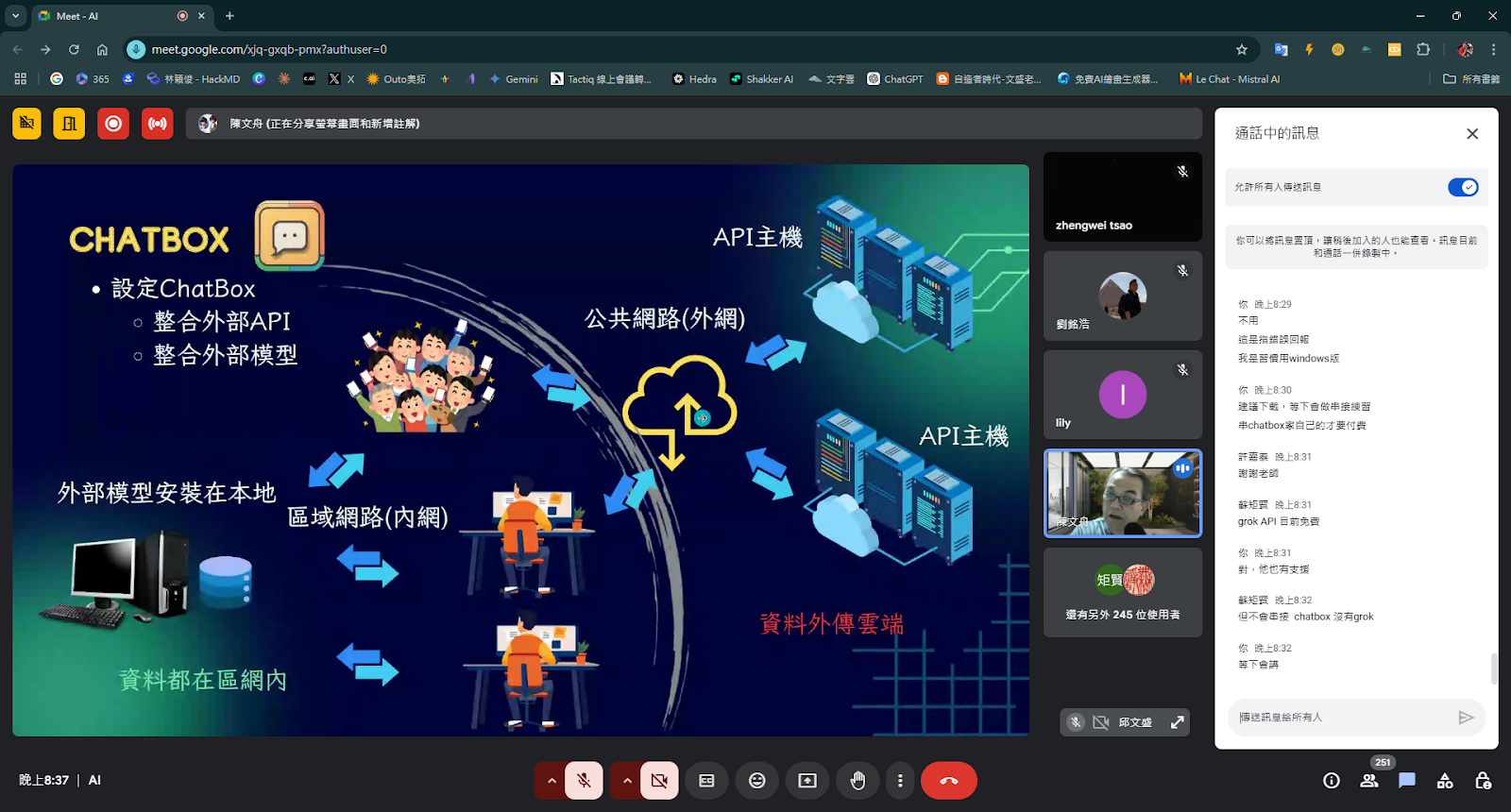Click lightning bolt extension icon
The image size is (1511, 812).
(1309, 49)
